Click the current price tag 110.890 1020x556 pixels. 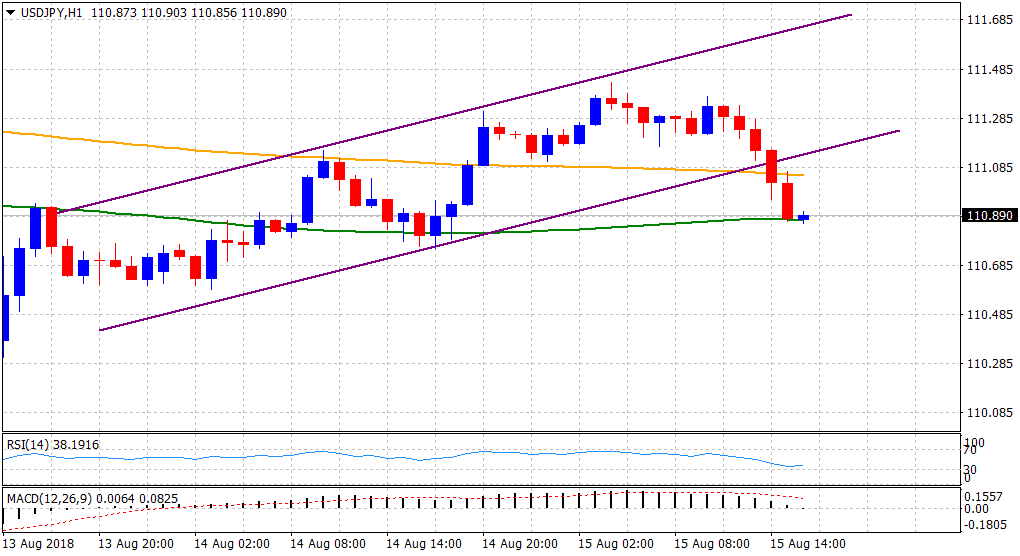tap(988, 216)
